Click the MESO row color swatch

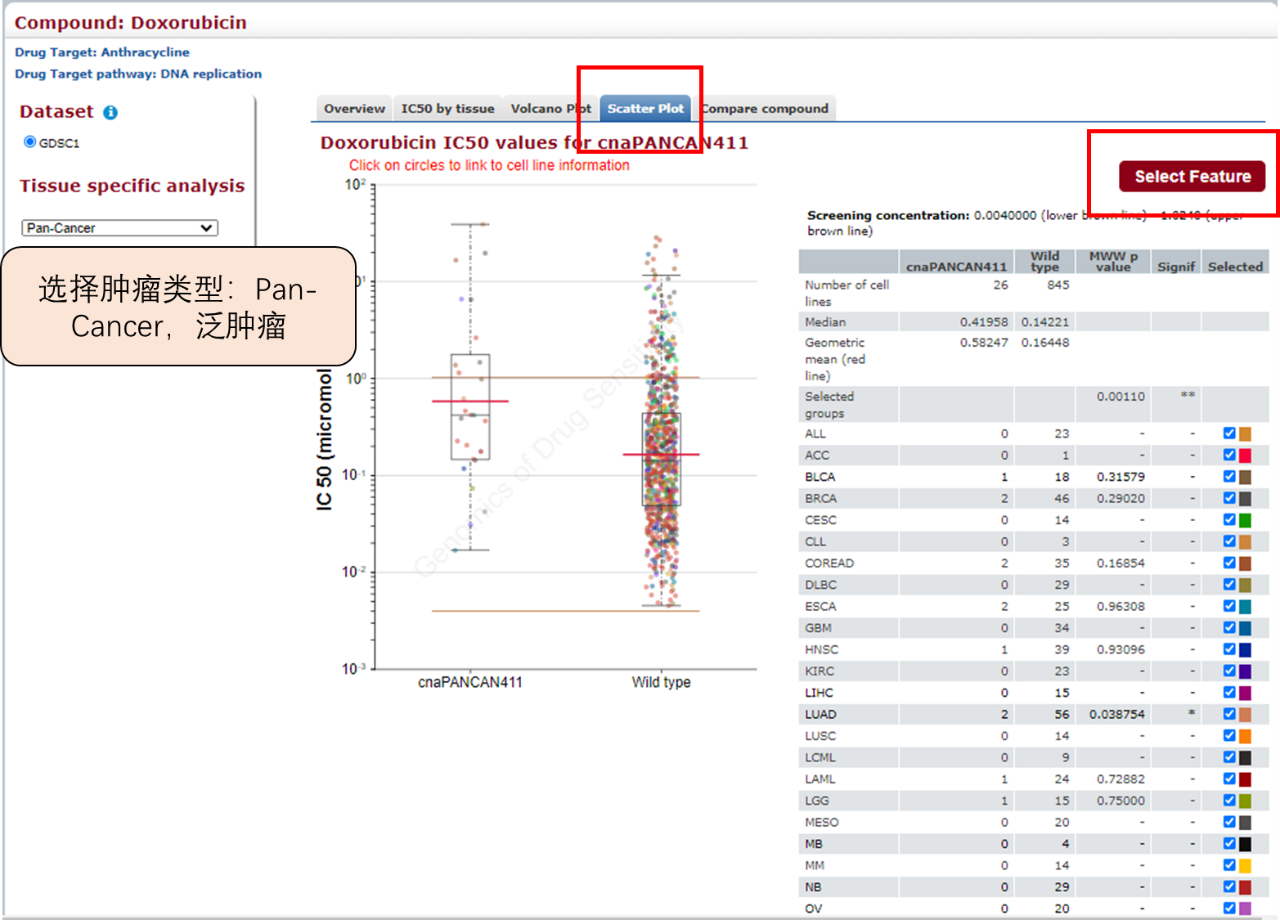coord(1245,822)
